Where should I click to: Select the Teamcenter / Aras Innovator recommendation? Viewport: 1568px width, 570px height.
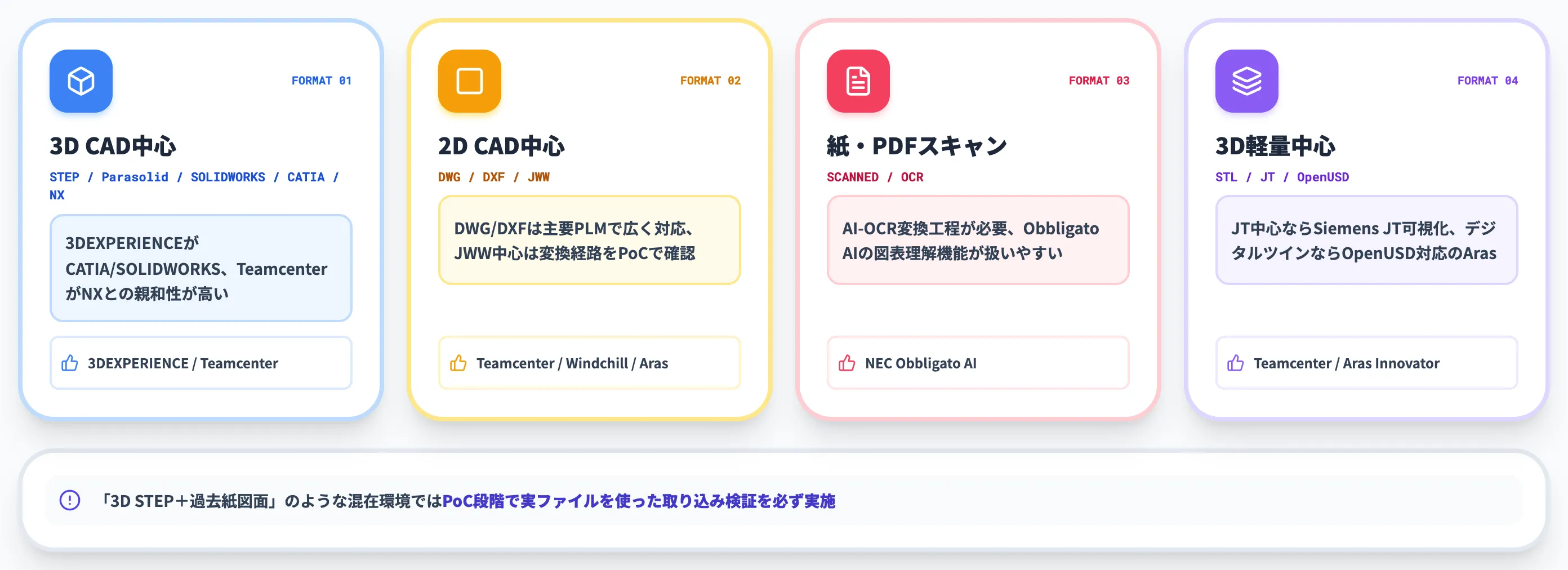tap(1366, 363)
